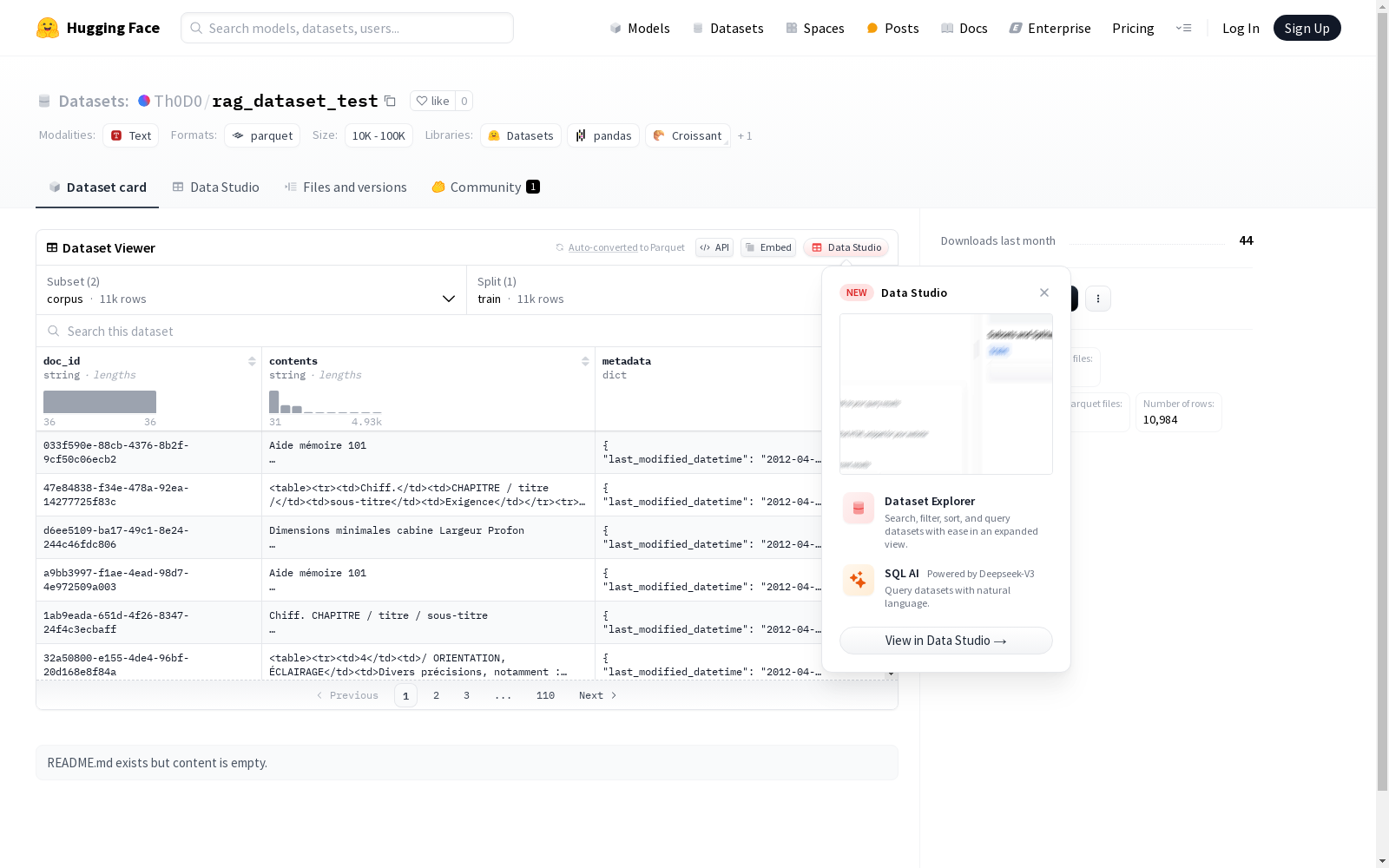
Task: Click the Data Studio viewer button
Action: (x=846, y=247)
